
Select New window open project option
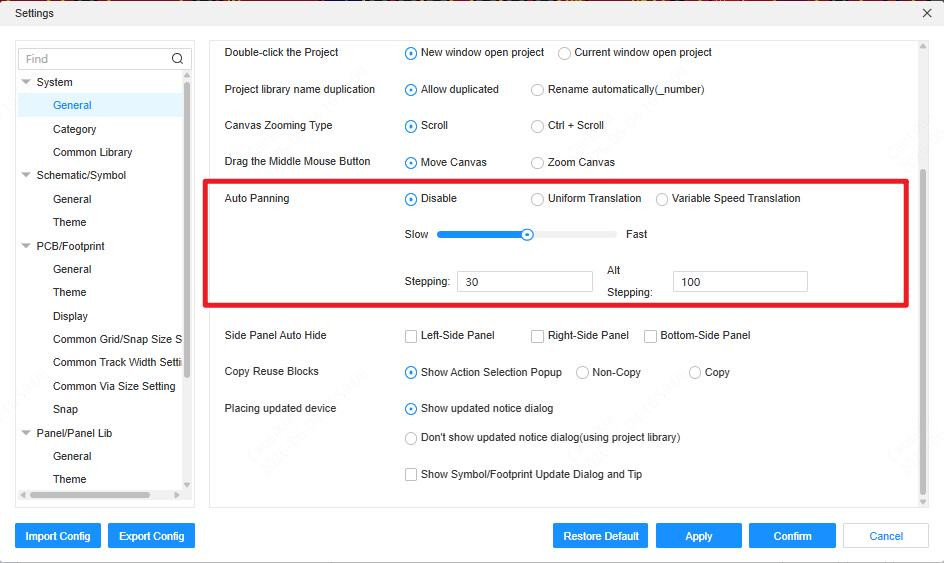[411, 53]
